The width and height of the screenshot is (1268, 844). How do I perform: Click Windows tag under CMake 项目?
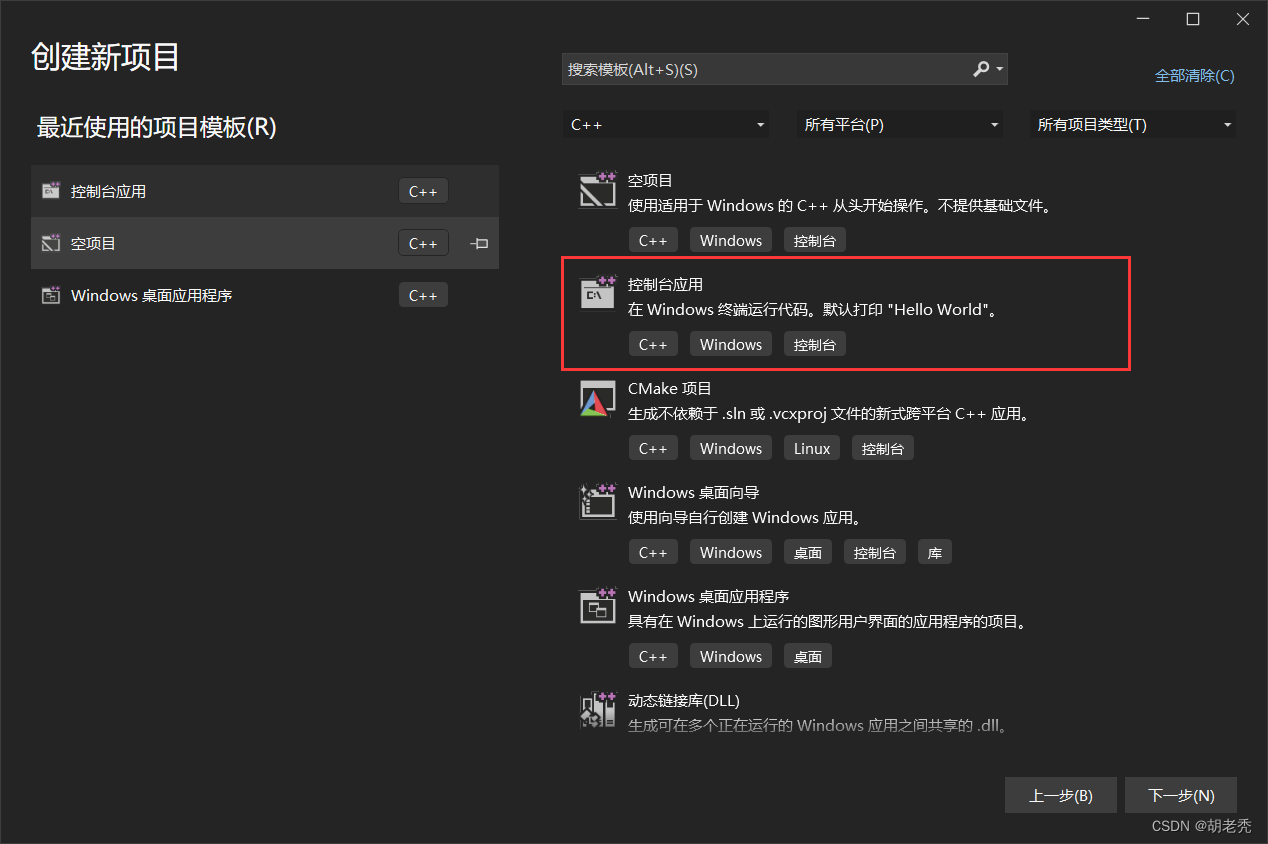[731, 448]
